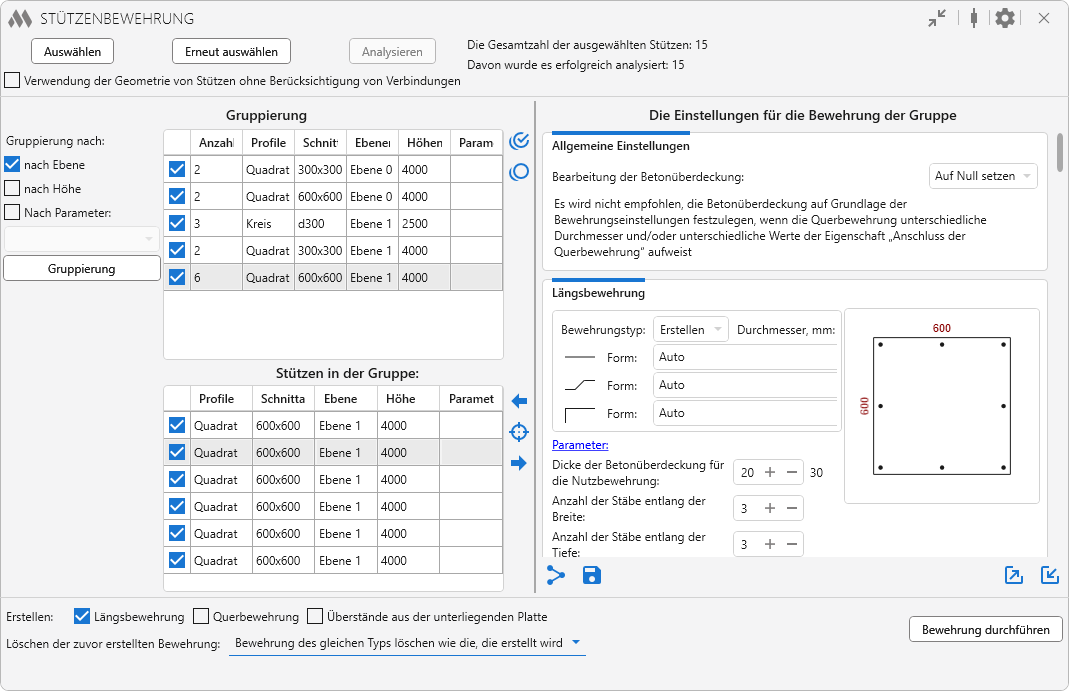Increase concrete cover thickness with plus

tap(770, 472)
